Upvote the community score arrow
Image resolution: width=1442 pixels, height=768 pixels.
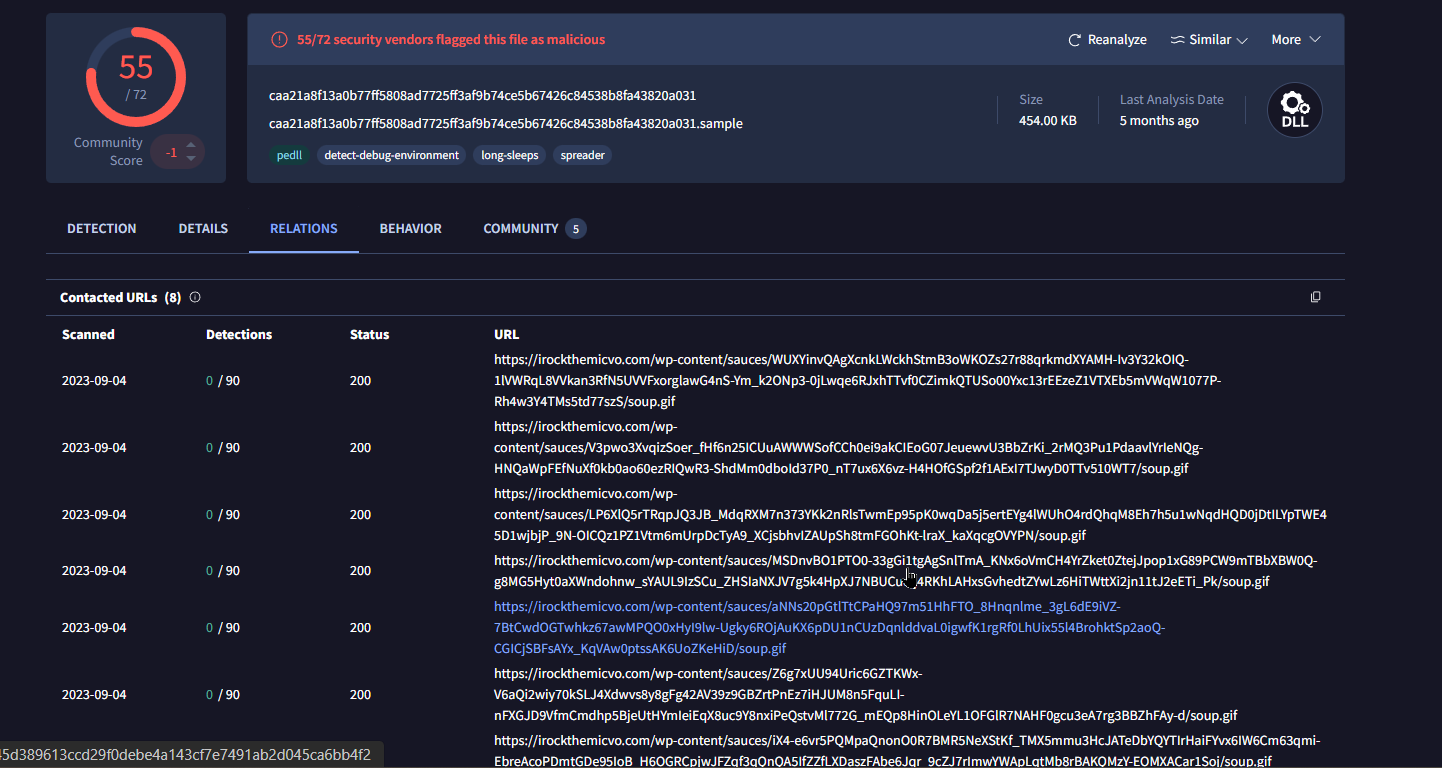click(x=191, y=144)
